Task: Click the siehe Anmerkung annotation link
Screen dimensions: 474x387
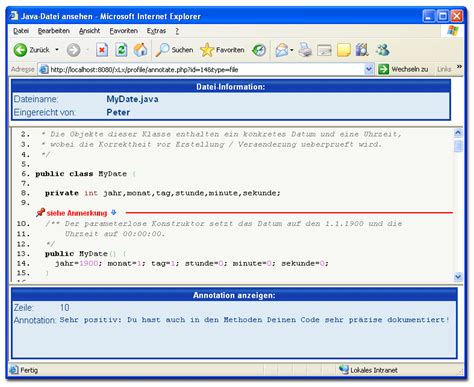Action: (77, 213)
